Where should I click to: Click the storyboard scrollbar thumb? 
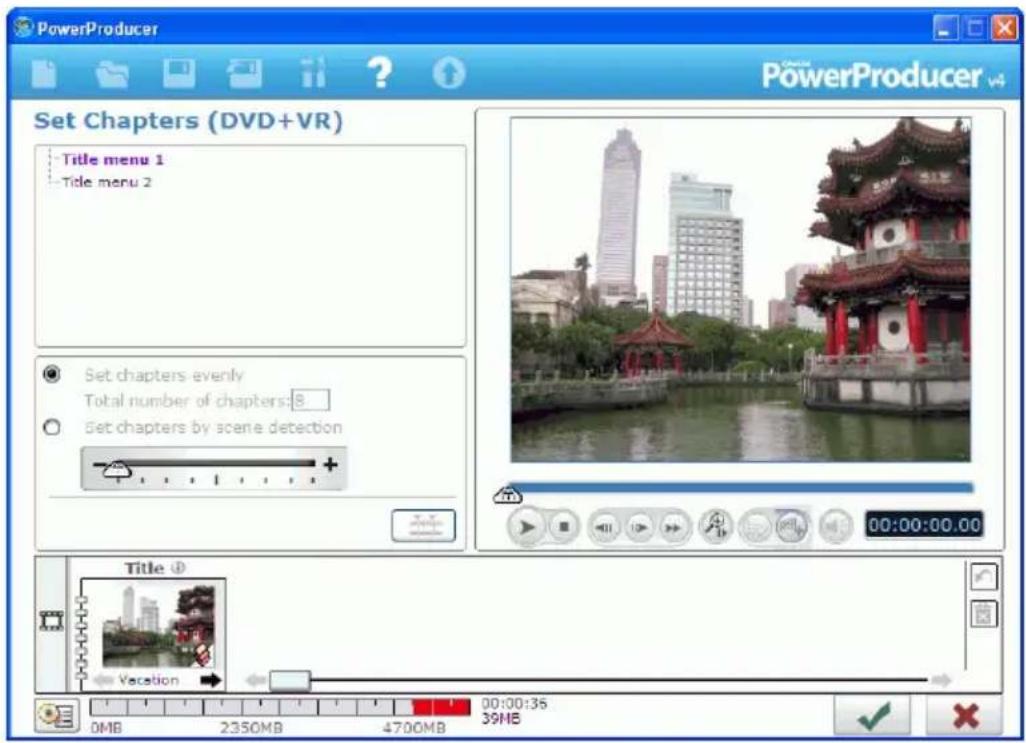click(290, 681)
